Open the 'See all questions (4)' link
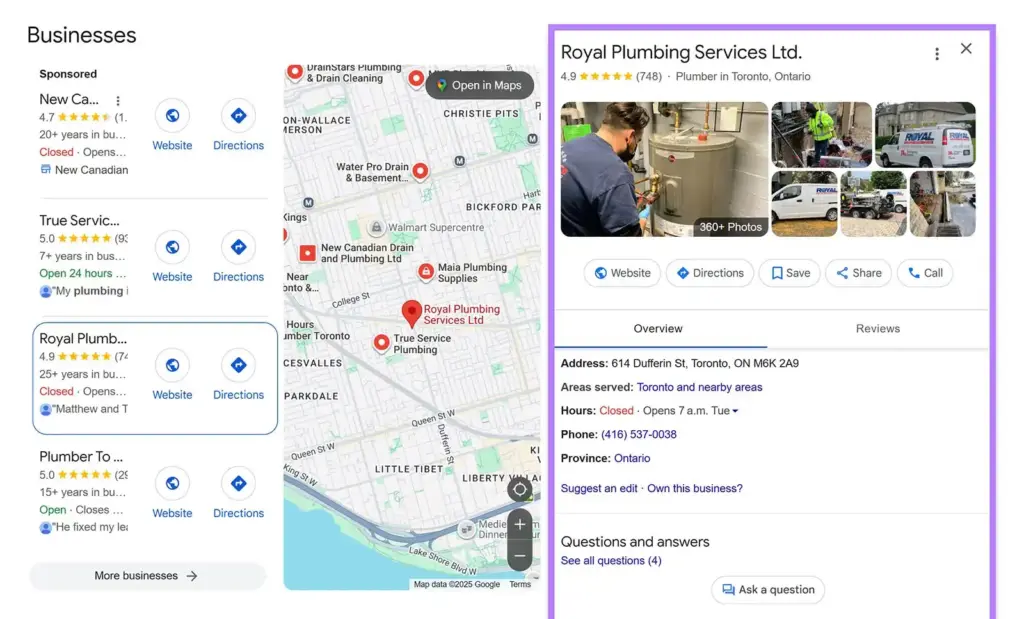1024x619 pixels. pos(611,560)
